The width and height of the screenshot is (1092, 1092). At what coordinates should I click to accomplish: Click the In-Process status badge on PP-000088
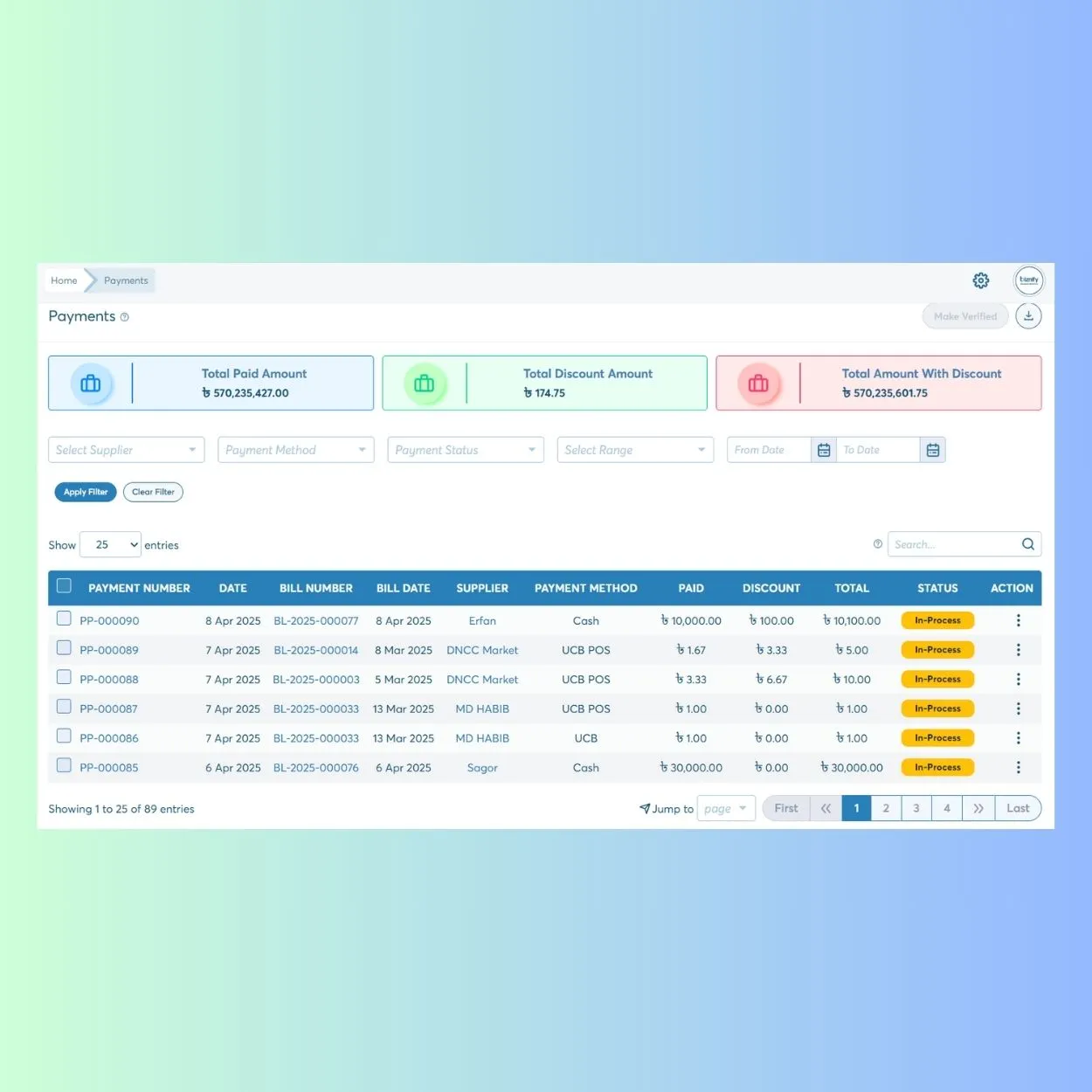(936, 679)
